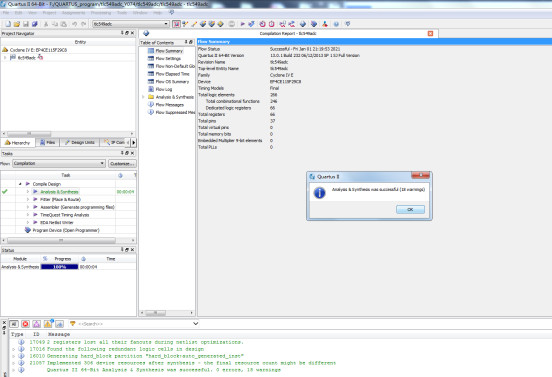Expand the Analysis & Synthesis task

coord(28,192)
